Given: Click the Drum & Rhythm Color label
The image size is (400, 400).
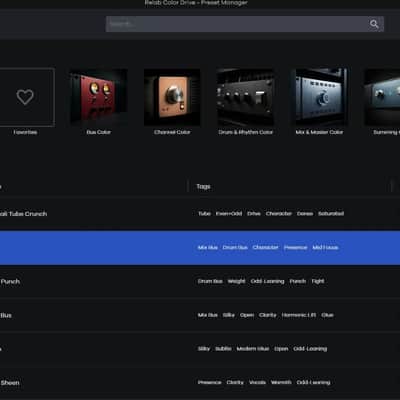Looking at the screenshot, I should (x=246, y=132).
